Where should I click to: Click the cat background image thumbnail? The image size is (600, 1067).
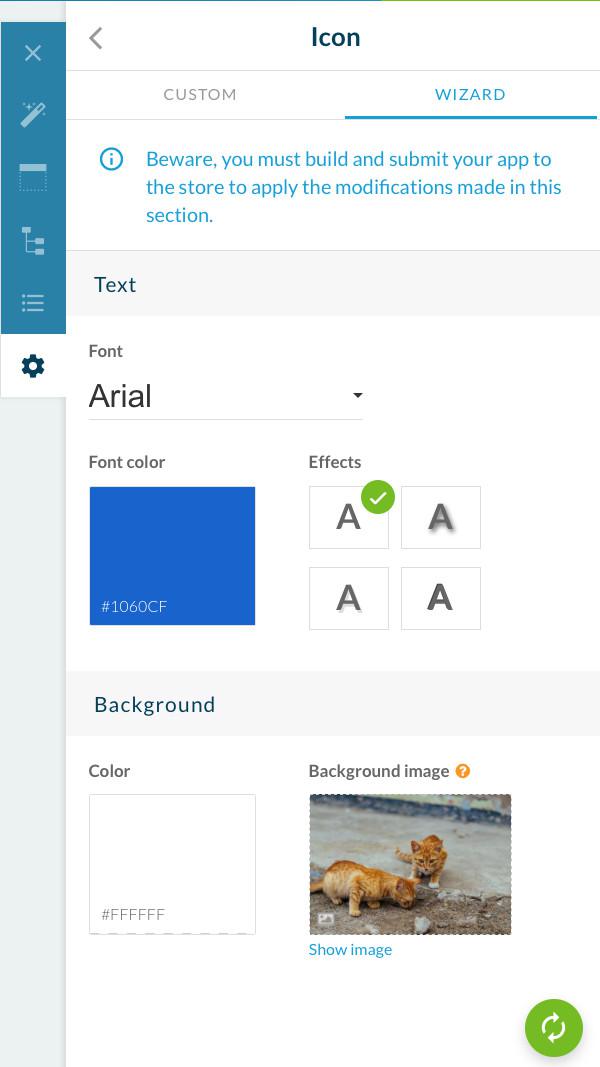pyautogui.click(x=410, y=864)
